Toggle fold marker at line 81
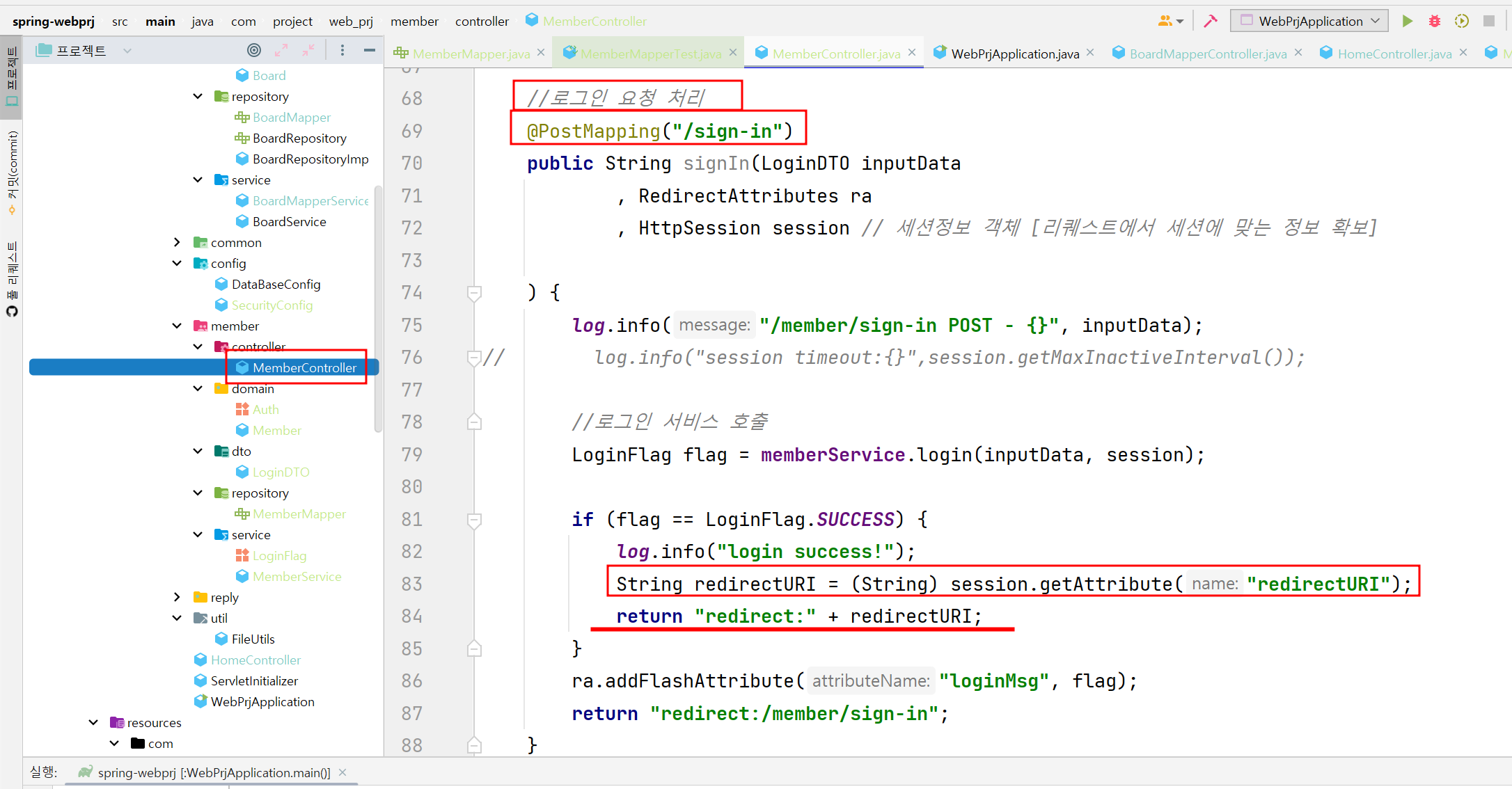 pyautogui.click(x=474, y=520)
